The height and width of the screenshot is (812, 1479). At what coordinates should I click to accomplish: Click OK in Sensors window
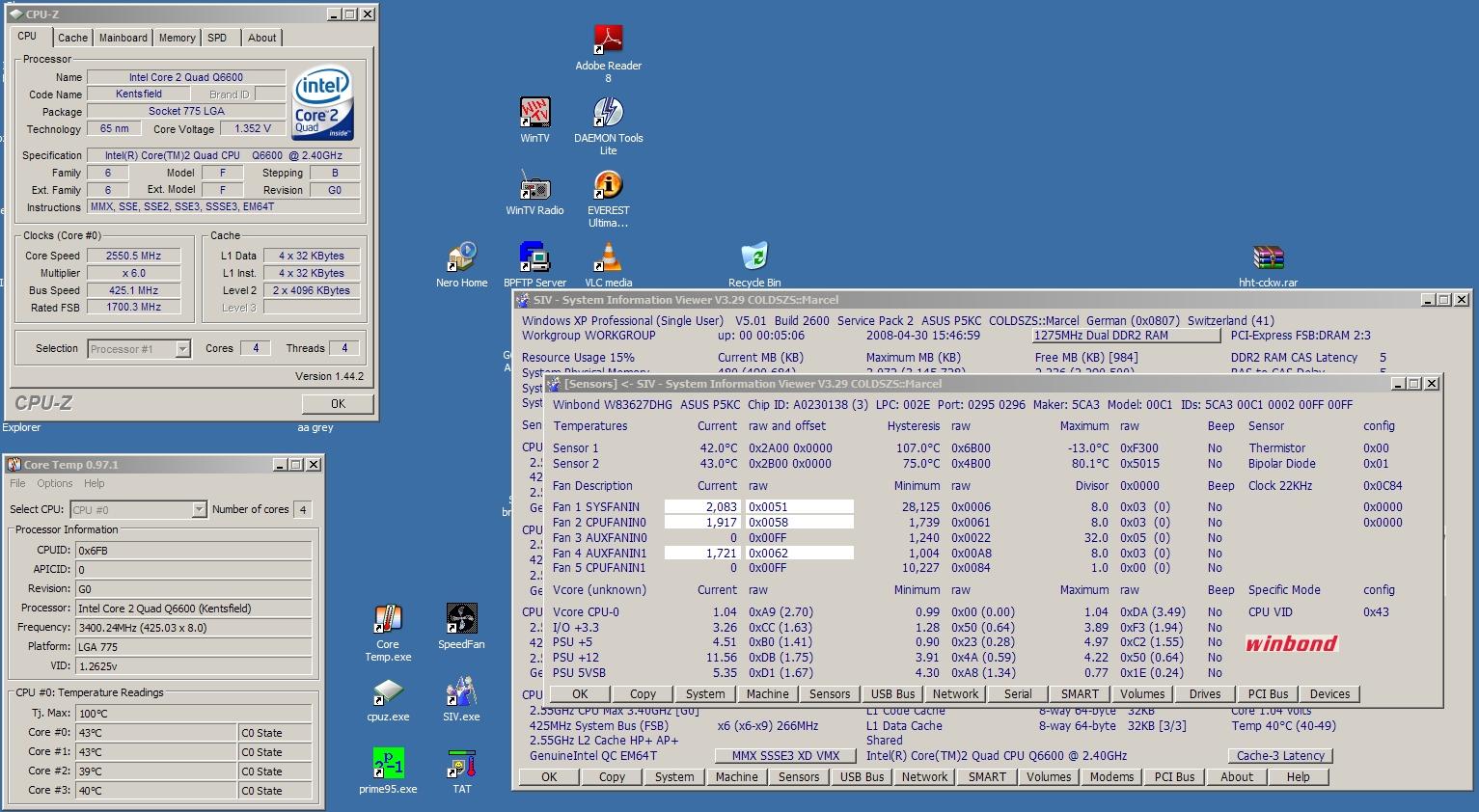click(x=580, y=693)
